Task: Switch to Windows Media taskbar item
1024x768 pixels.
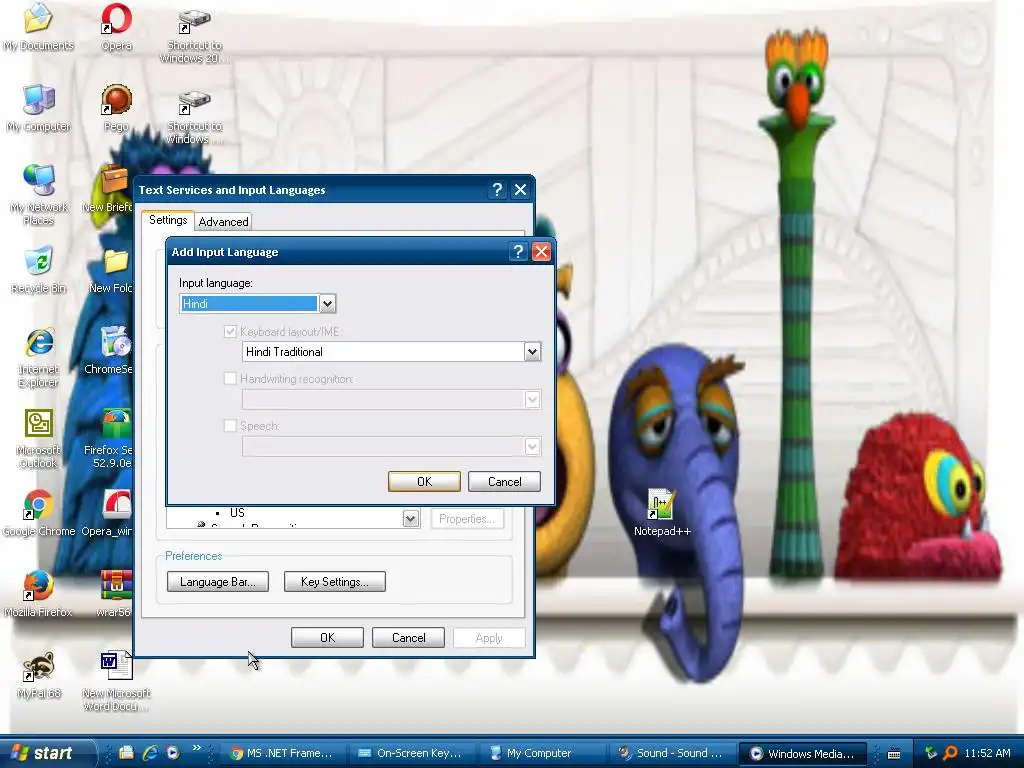Action: point(802,754)
